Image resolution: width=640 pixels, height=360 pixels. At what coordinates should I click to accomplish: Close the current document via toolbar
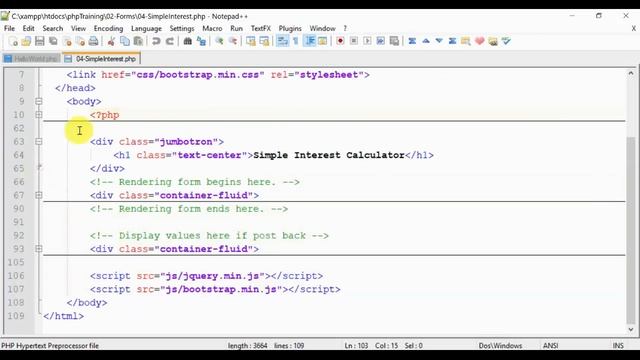(x=67, y=41)
